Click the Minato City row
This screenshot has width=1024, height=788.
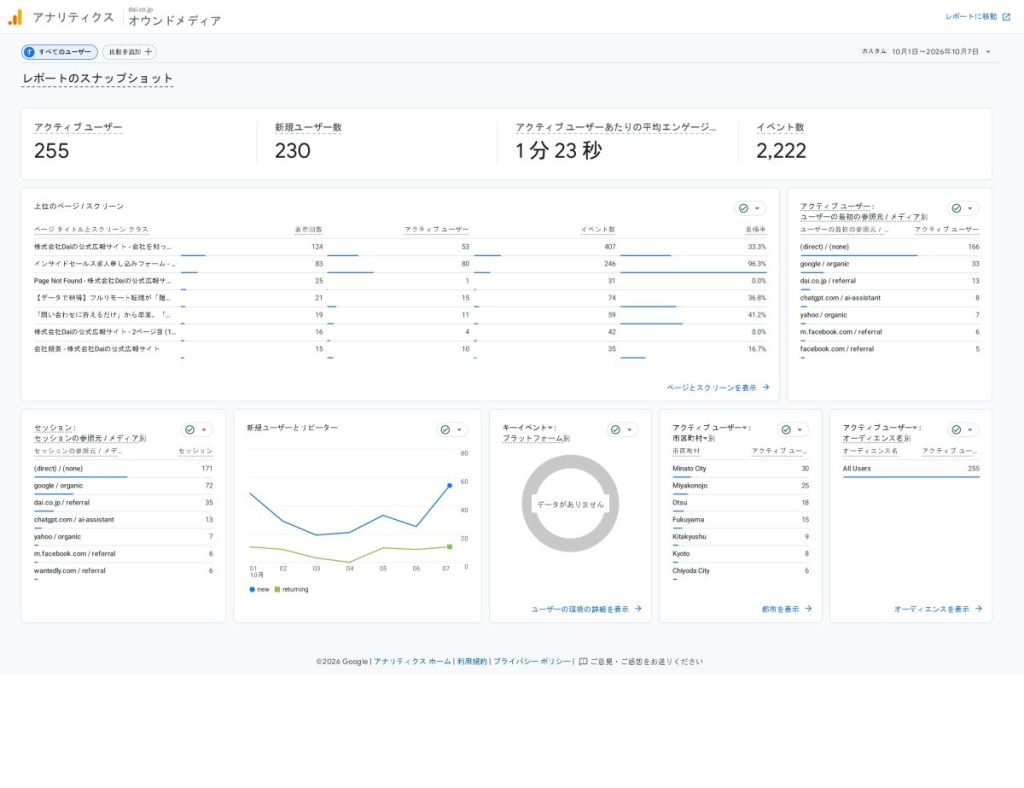(741, 469)
